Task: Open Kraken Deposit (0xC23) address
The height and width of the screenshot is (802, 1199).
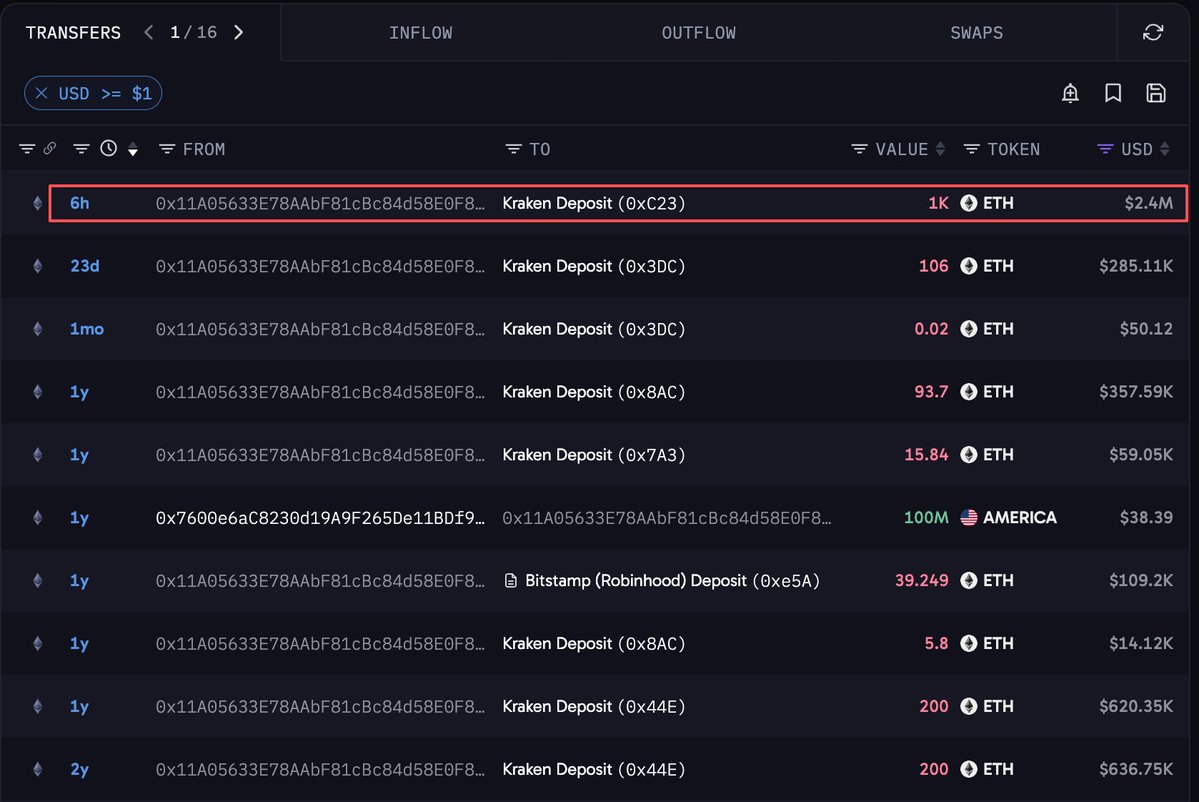Action: point(593,203)
